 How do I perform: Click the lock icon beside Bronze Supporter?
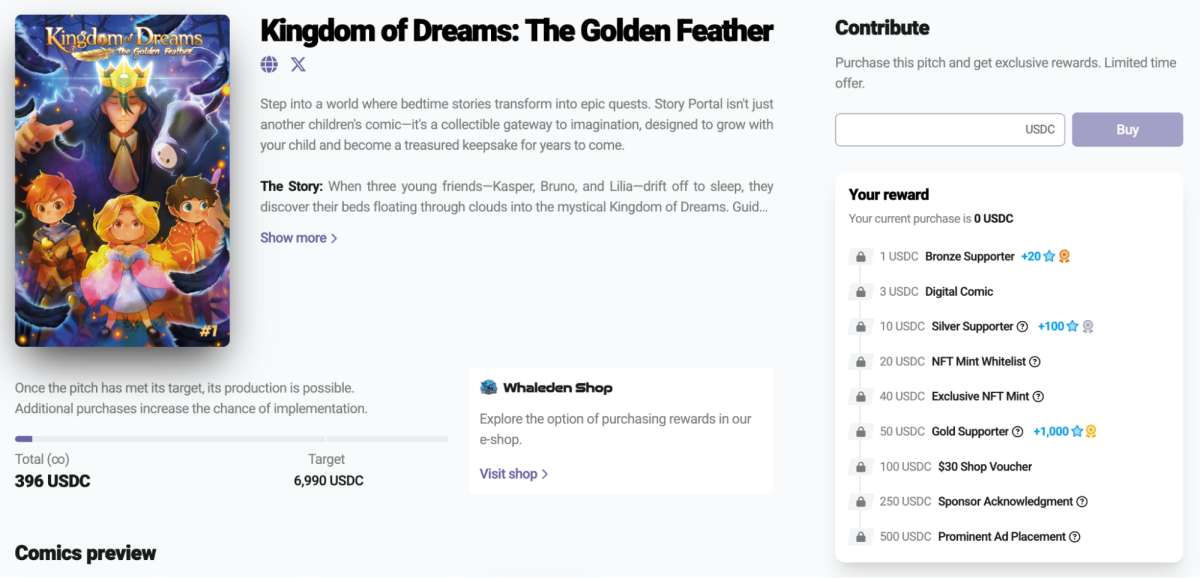point(860,257)
